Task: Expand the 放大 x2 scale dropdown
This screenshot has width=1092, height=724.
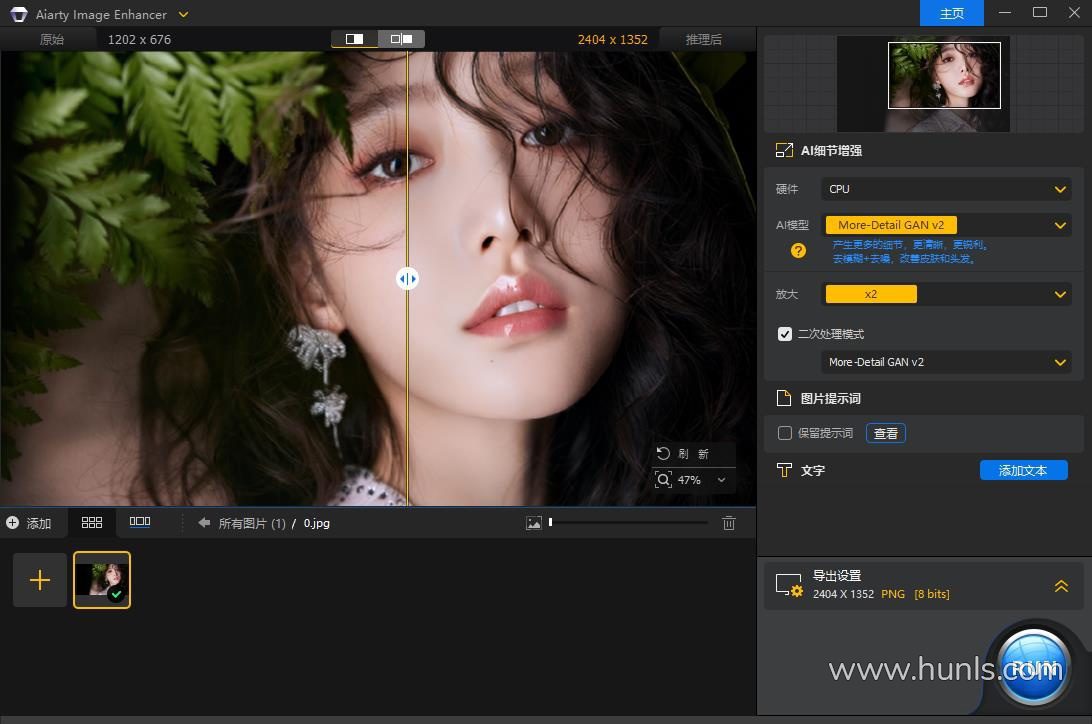Action: point(945,294)
